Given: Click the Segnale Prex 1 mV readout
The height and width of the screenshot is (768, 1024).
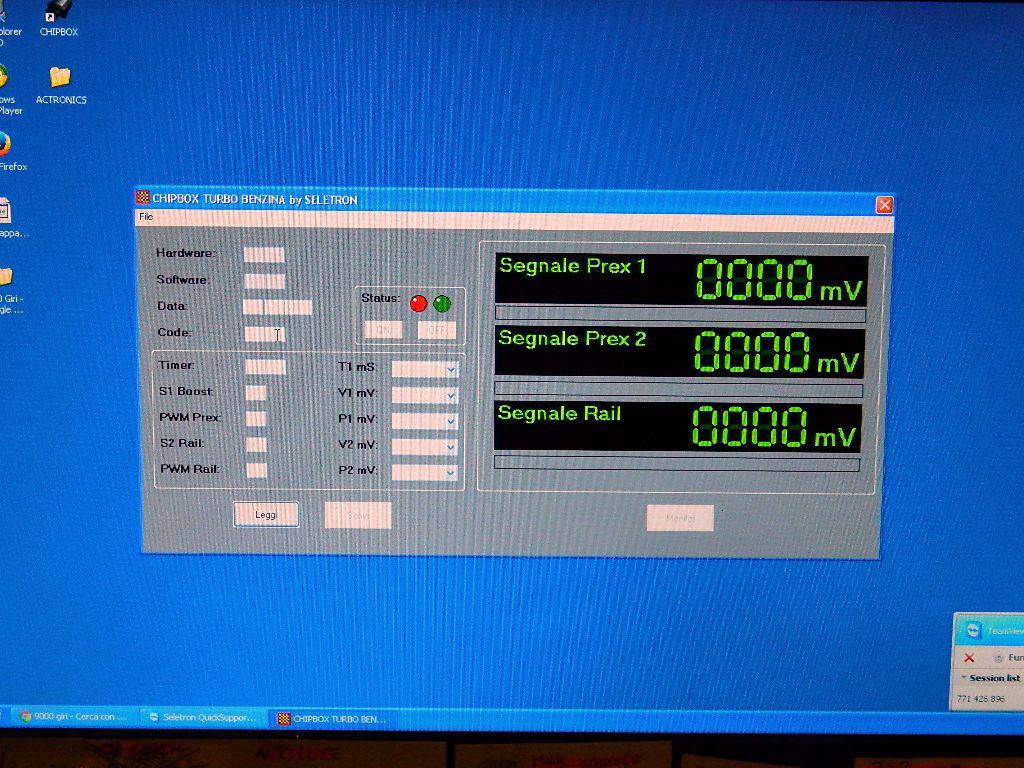Looking at the screenshot, I should pyautogui.click(x=778, y=281).
